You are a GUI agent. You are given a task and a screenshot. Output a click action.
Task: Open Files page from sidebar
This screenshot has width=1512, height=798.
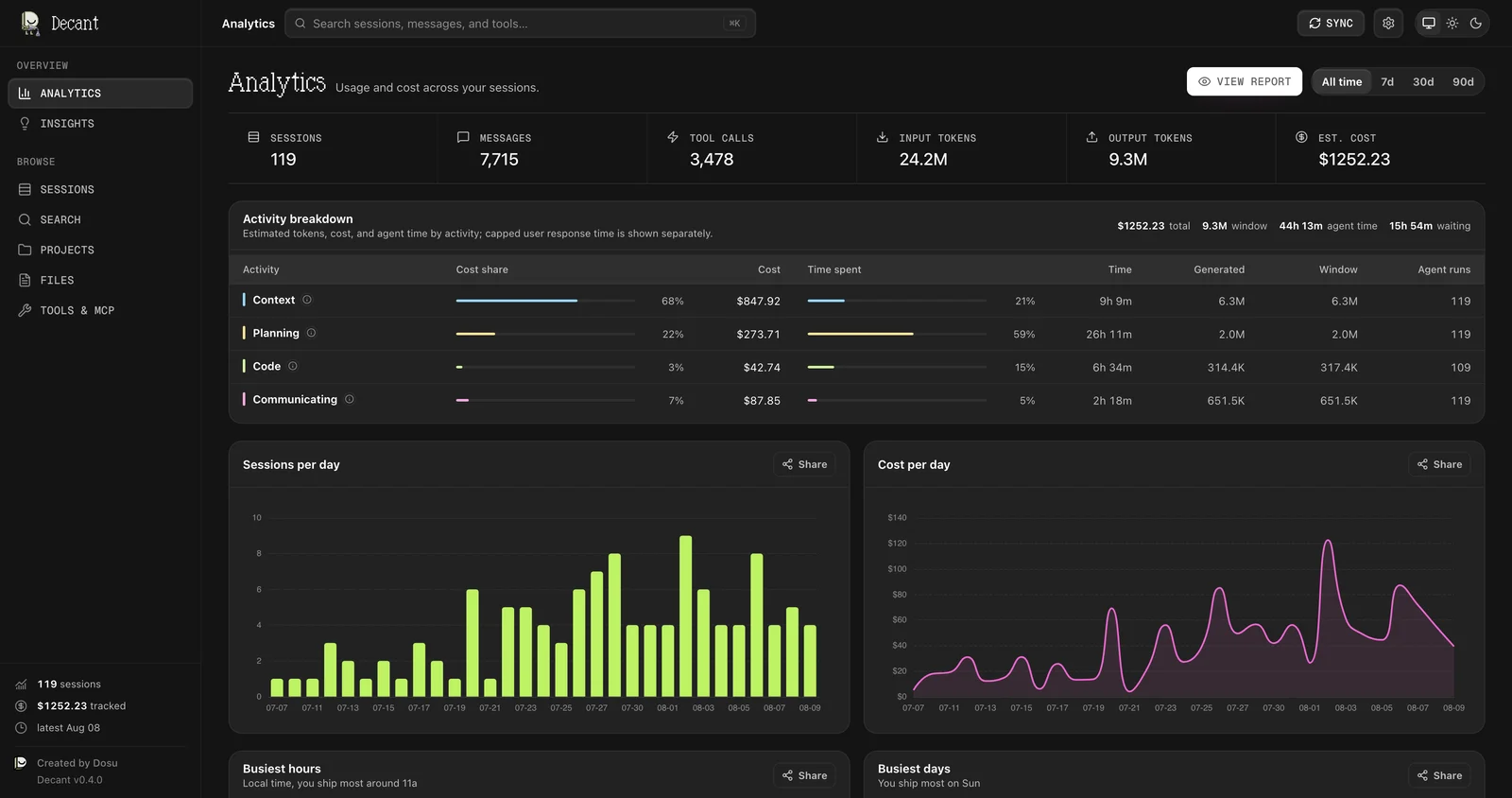click(x=100, y=281)
